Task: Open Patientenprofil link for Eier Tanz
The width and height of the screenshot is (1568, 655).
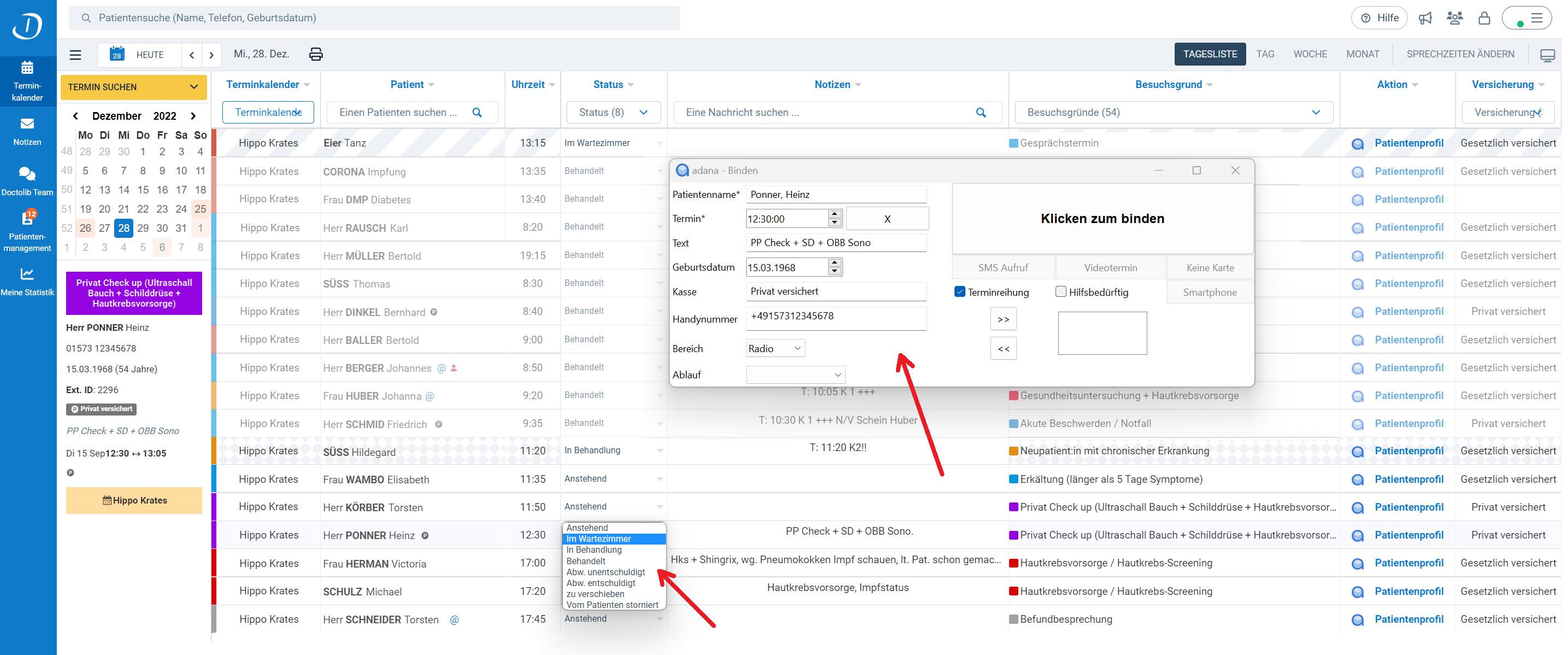Action: pos(1408,143)
